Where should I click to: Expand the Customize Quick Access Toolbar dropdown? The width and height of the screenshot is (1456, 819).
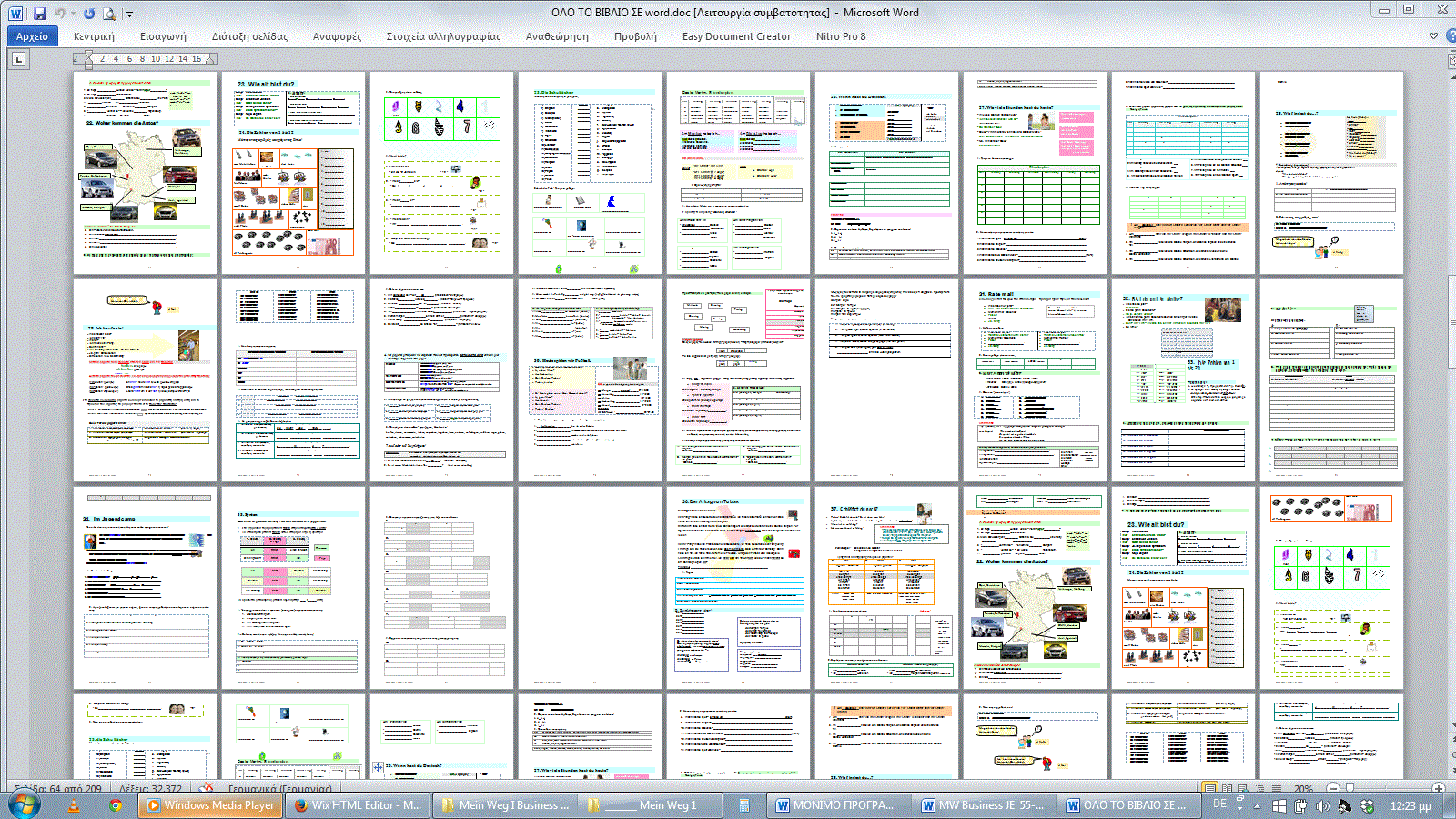[x=129, y=15]
